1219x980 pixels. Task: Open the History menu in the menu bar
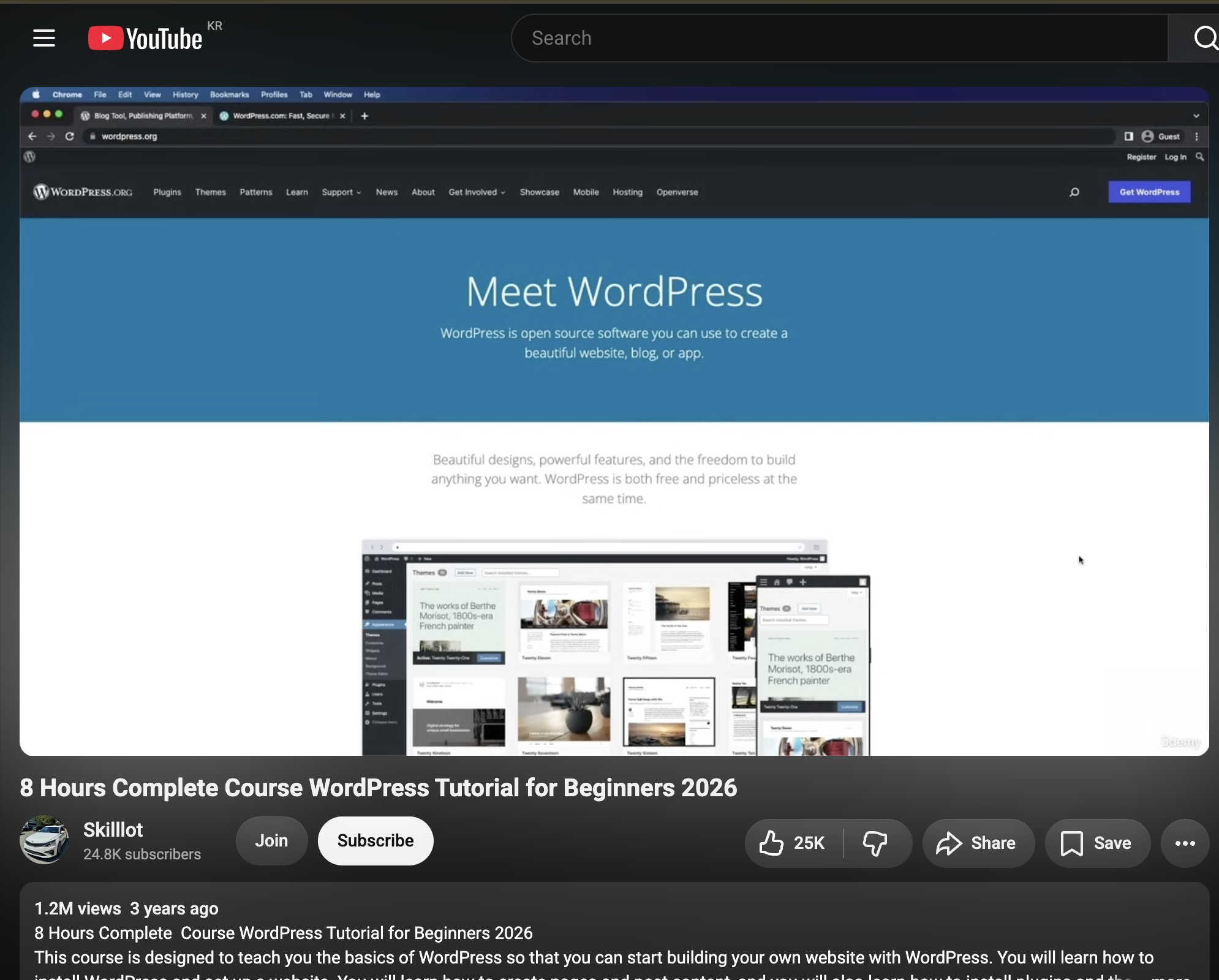(x=185, y=94)
